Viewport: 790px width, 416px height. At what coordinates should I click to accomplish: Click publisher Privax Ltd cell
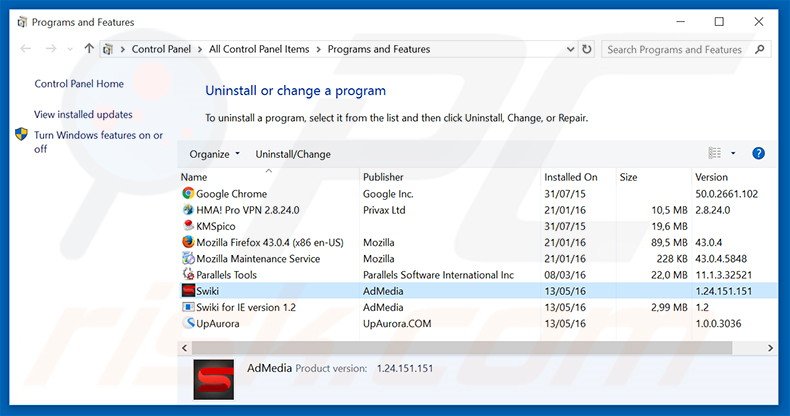pos(384,210)
